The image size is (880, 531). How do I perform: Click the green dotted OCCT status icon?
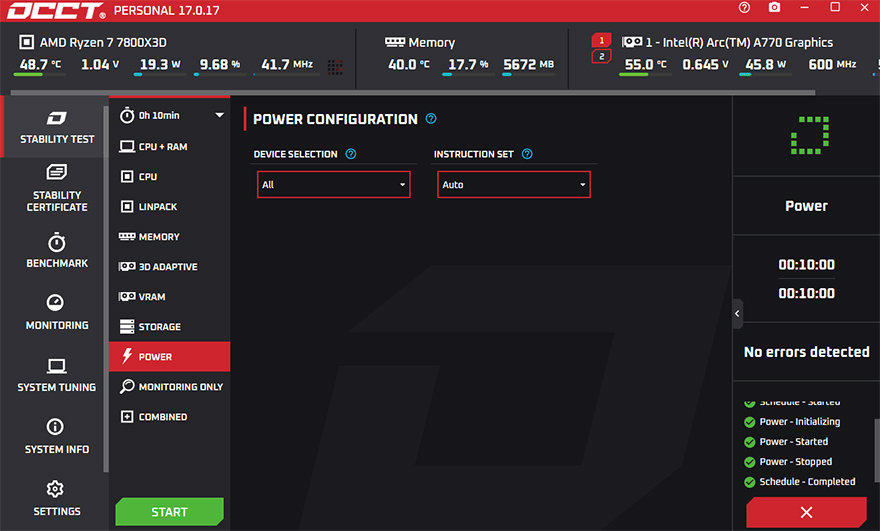(x=810, y=135)
